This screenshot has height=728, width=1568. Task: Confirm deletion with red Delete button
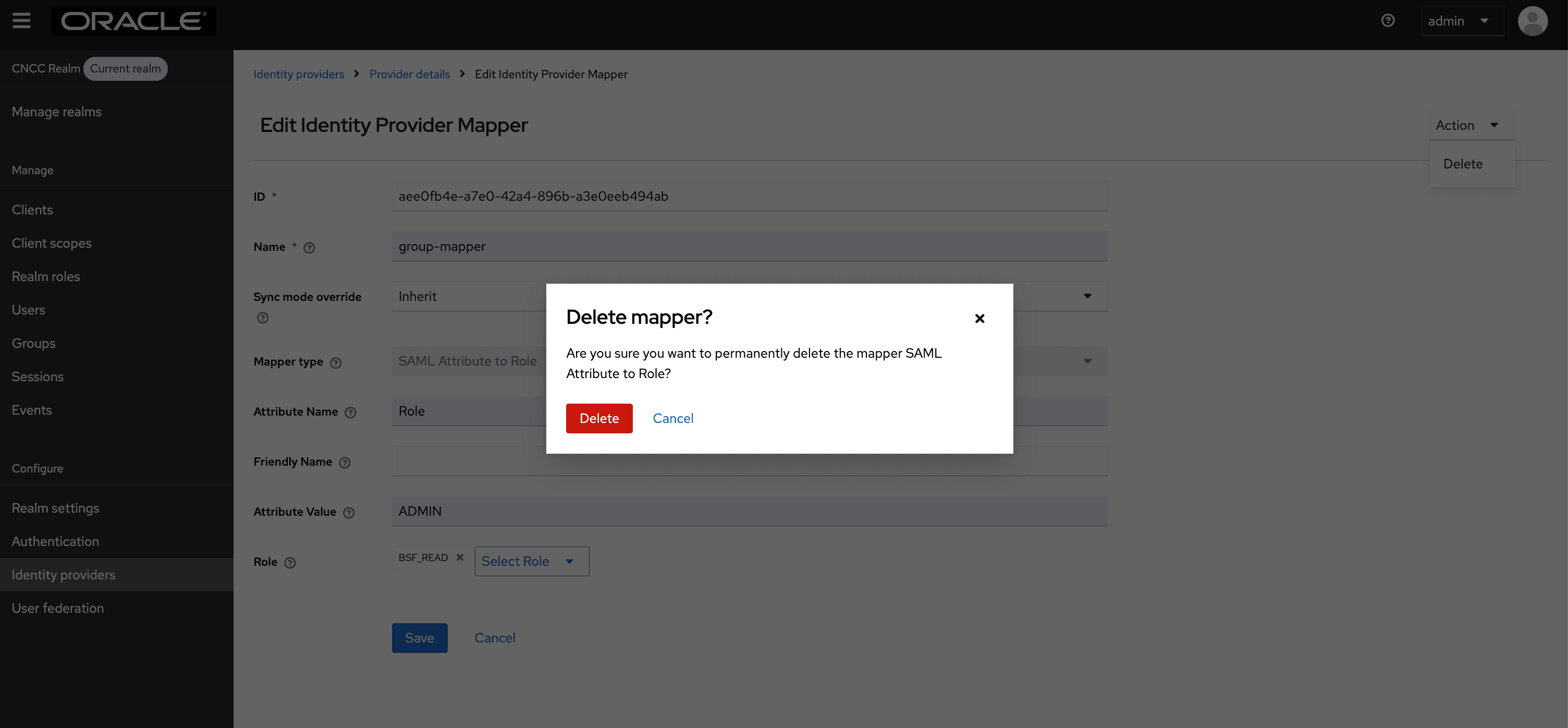[x=599, y=418]
